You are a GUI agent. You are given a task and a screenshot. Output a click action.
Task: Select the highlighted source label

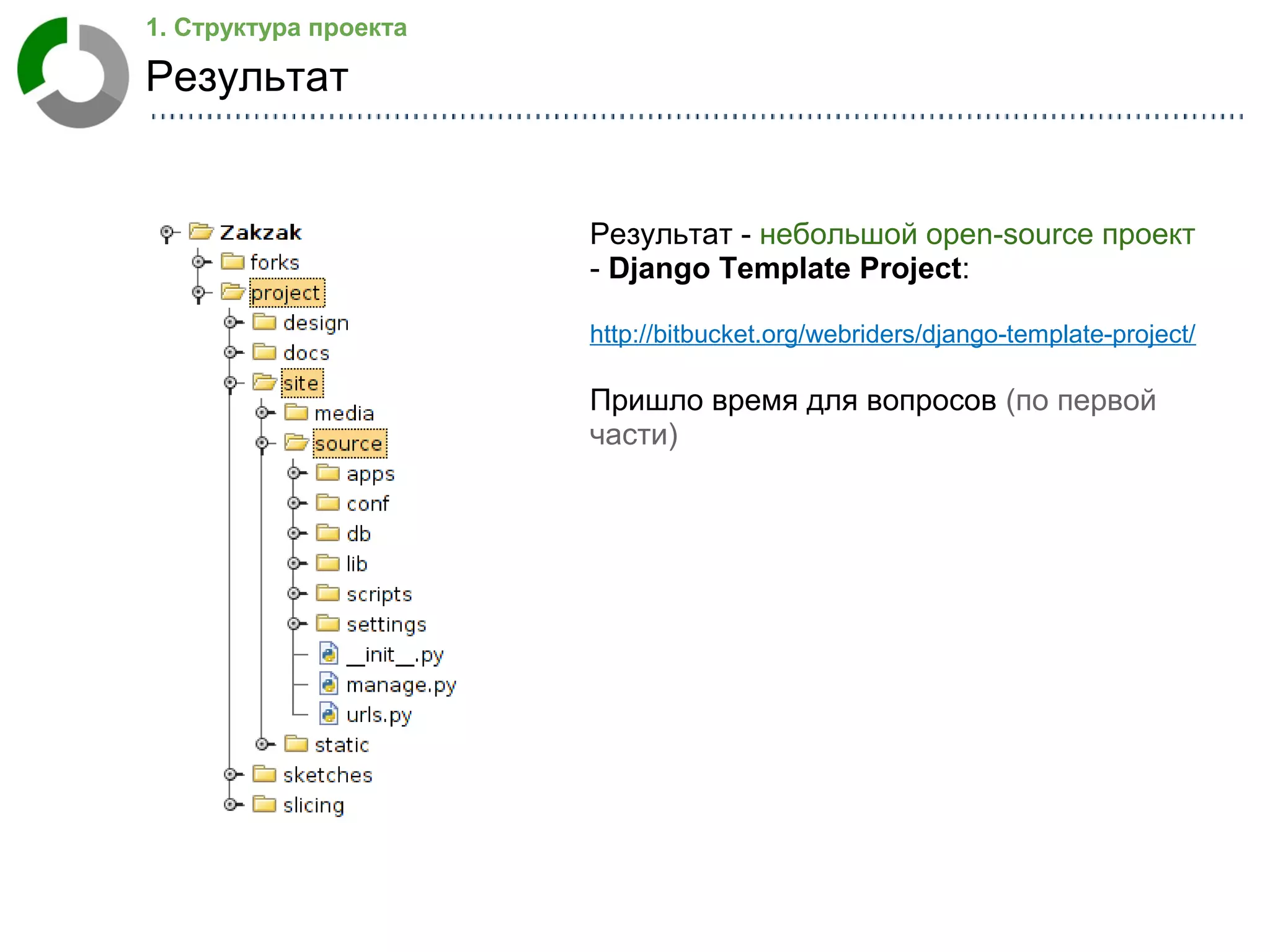pos(350,443)
